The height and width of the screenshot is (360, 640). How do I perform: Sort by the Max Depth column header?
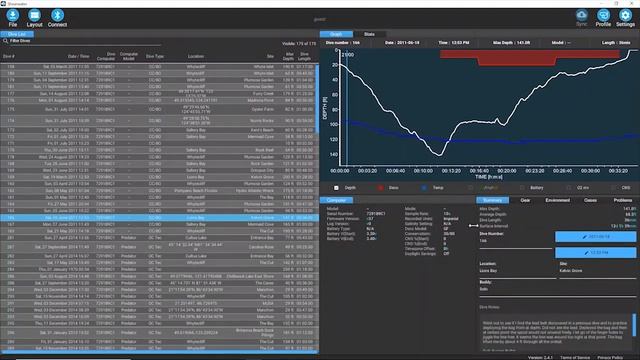coord(289,56)
